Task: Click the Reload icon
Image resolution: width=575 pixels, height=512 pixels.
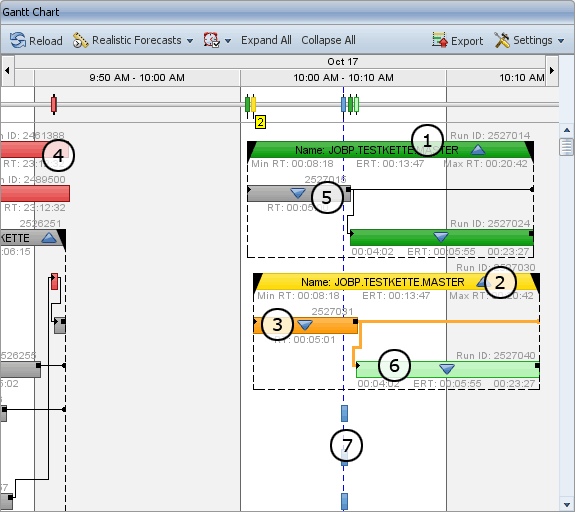Action: pyautogui.click(x=18, y=40)
